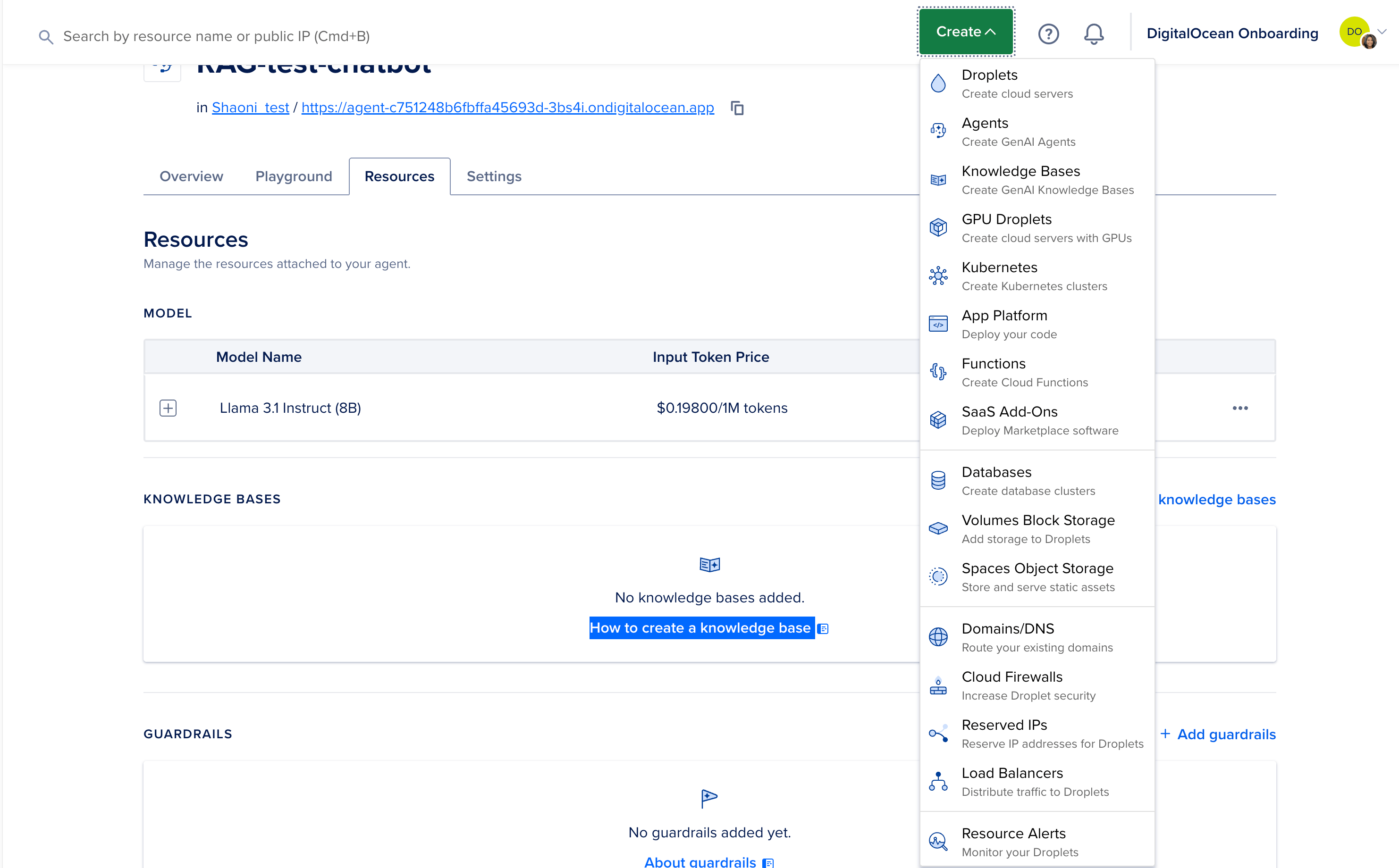Select App Platform menu entry
The width and height of the screenshot is (1399, 868).
point(1037,325)
